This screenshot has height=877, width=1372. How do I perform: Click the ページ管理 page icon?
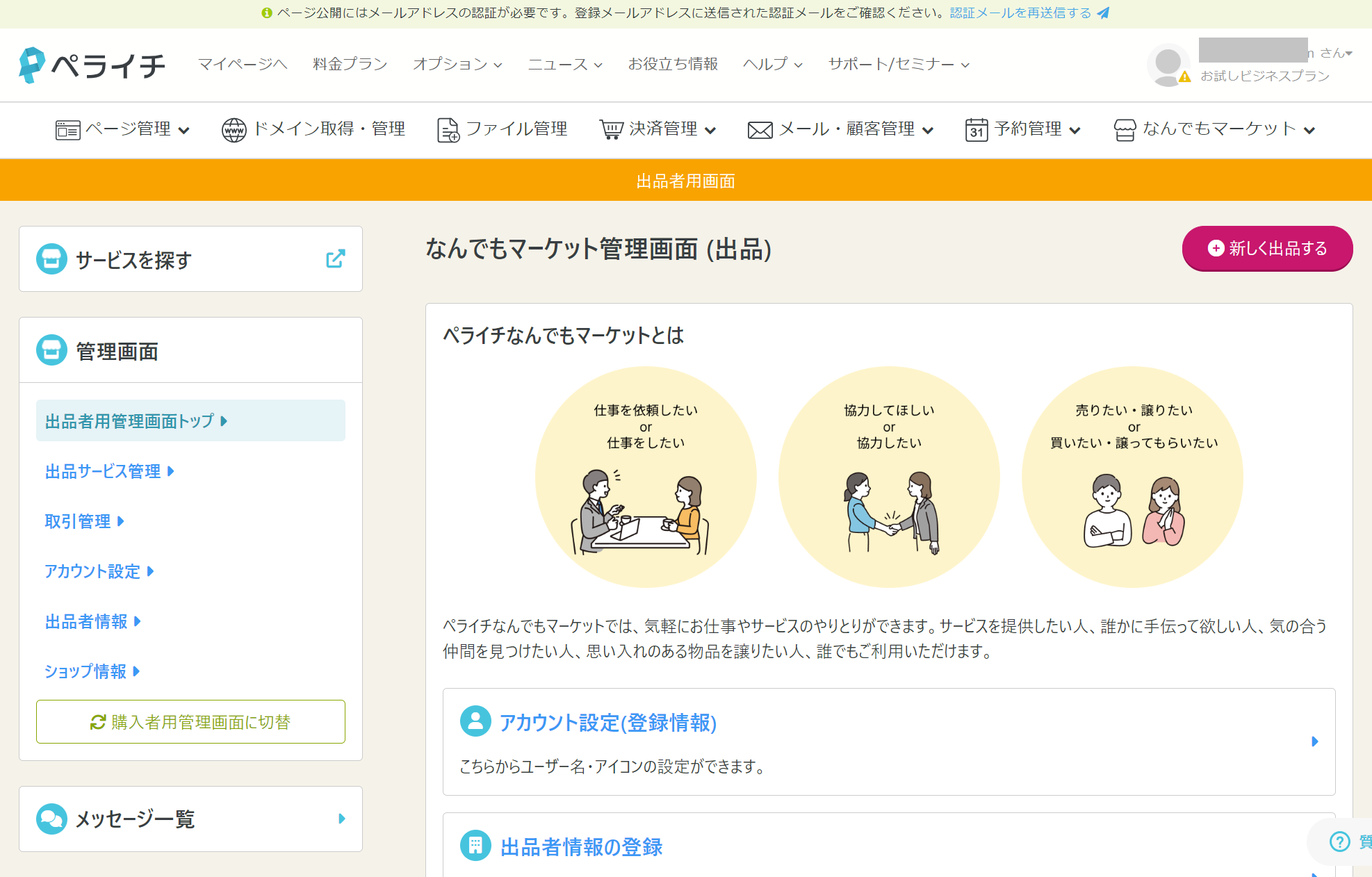[67, 130]
